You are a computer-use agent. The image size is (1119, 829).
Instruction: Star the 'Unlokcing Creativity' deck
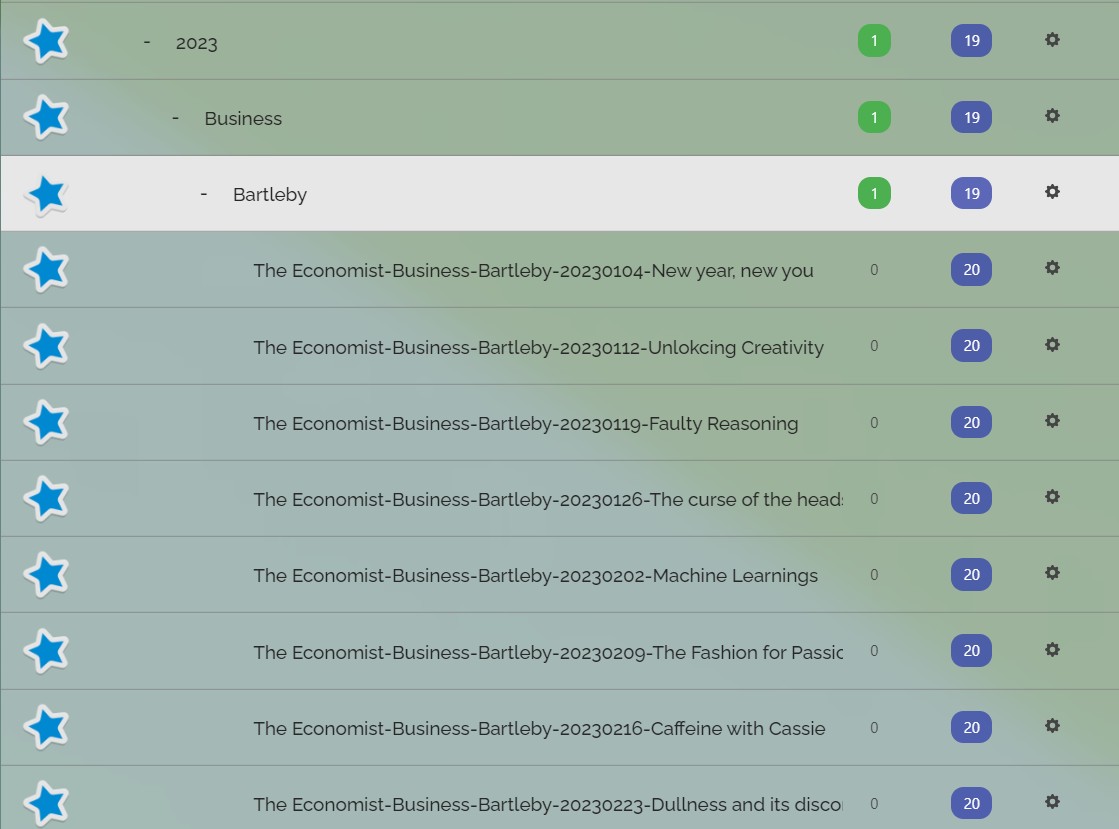46,346
